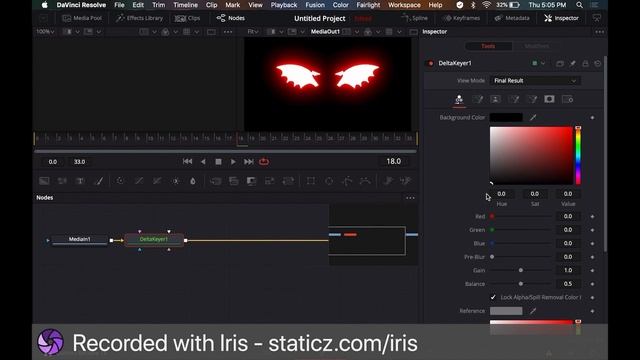Uncheck Lock Alpha/Spill Removal Color checkbox
This screenshot has height=360, width=640.
(493, 297)
